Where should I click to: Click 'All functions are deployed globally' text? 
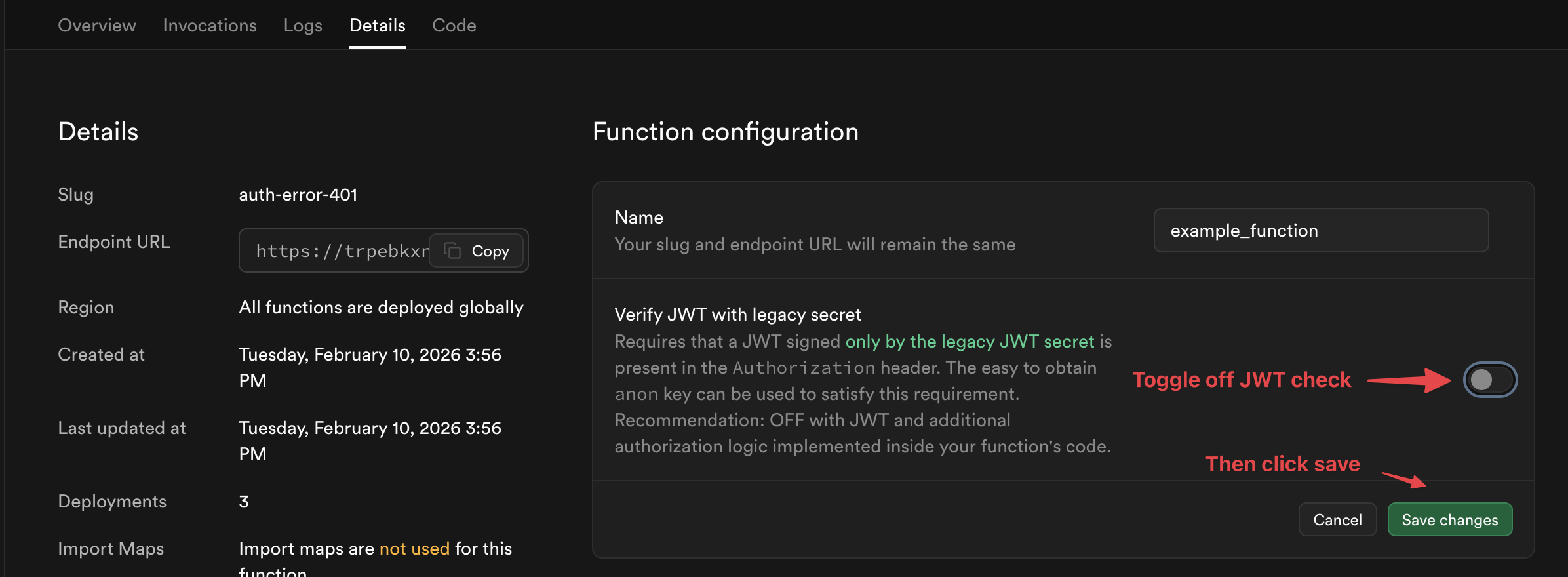click(x=381, y=308)
